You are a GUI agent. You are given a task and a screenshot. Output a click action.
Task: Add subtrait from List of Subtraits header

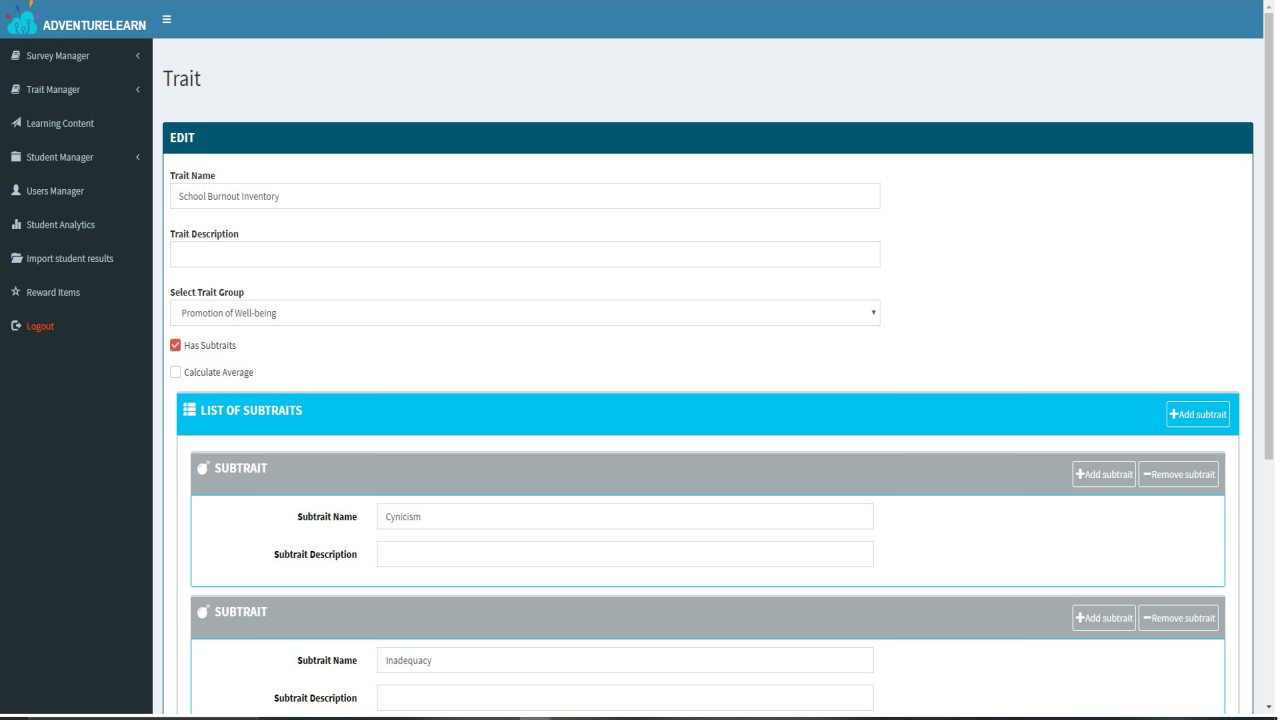point(1197,414)
